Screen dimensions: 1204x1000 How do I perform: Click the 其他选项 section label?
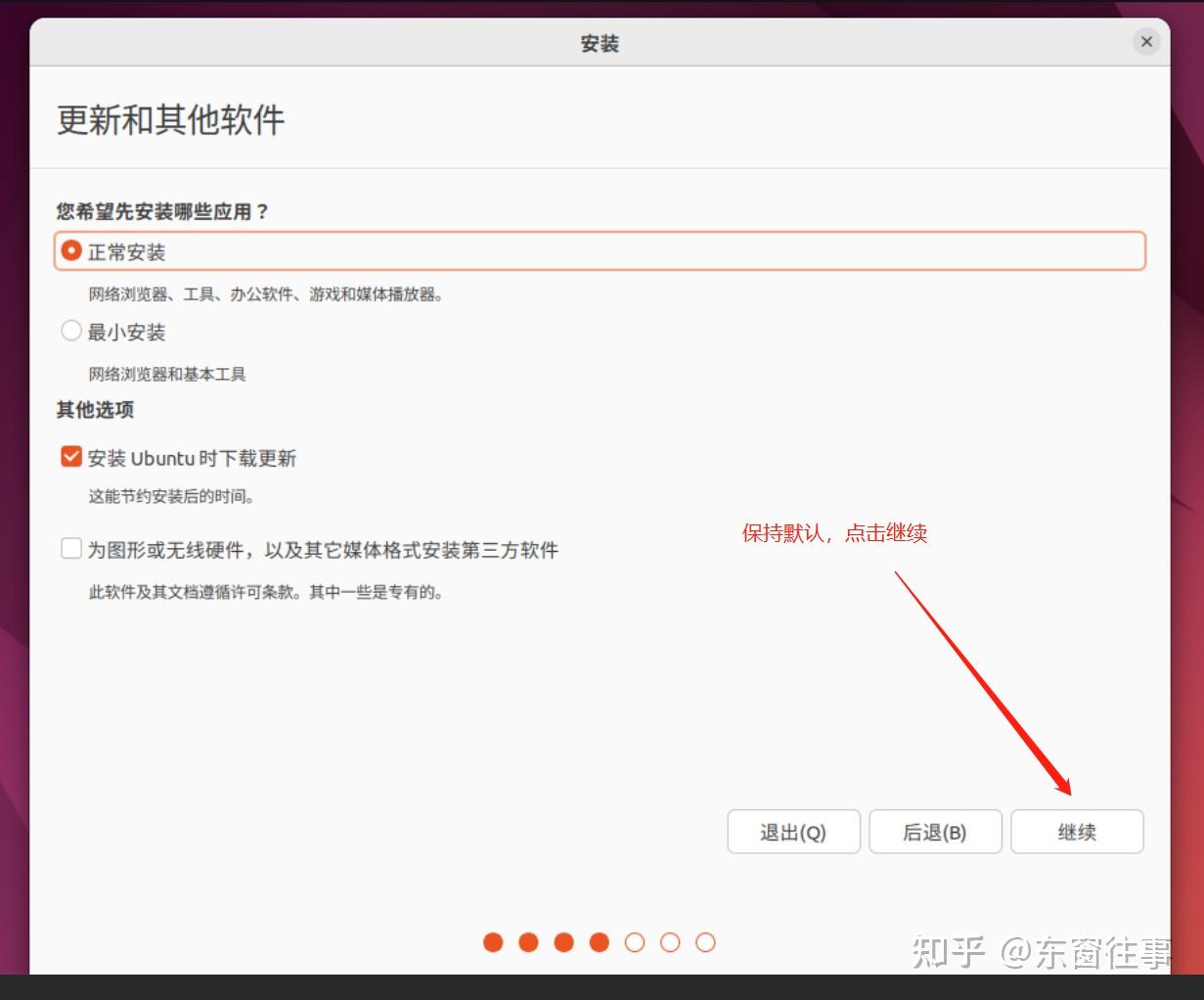tap(94, 410)
